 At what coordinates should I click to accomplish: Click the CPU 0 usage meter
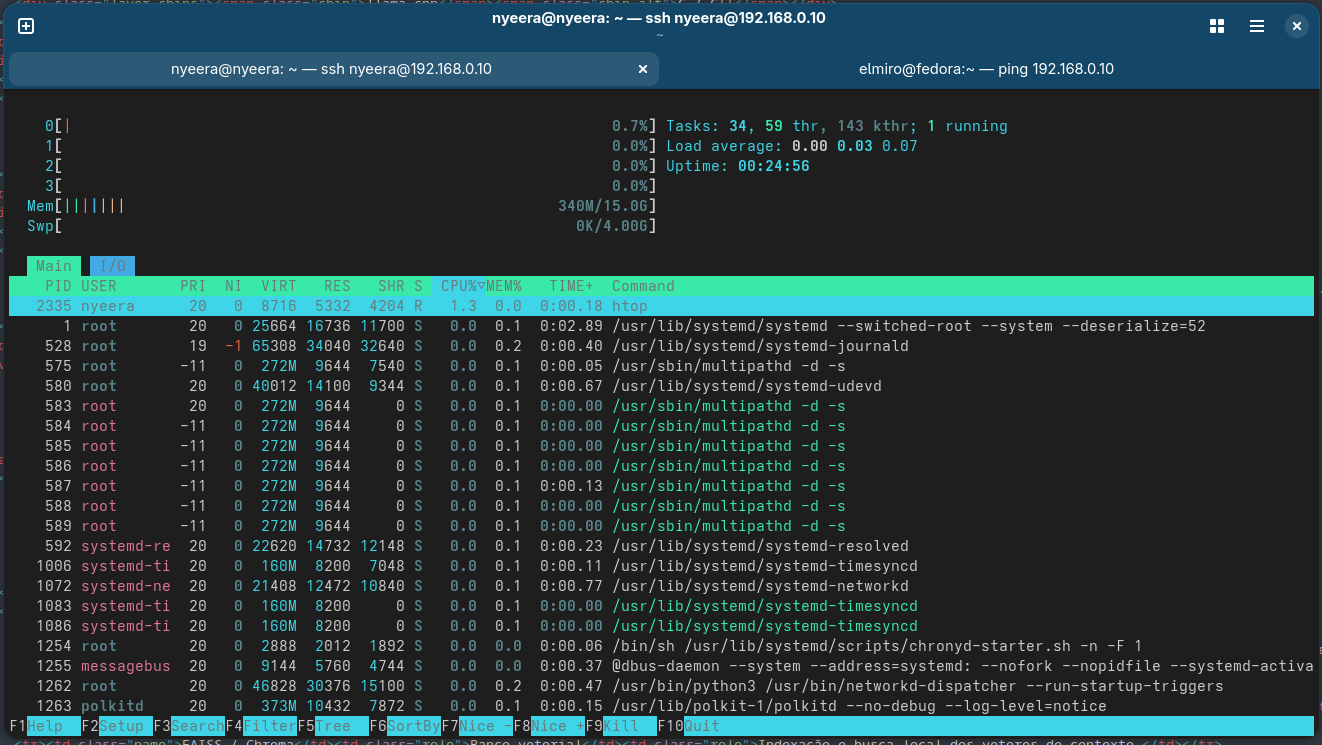(x=350, y=126)
